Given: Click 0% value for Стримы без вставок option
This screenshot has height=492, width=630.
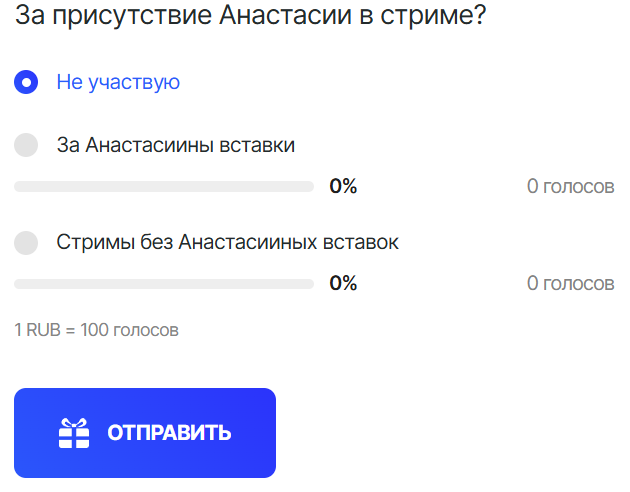Looking at the screenshot, I should tap(343, 284).
